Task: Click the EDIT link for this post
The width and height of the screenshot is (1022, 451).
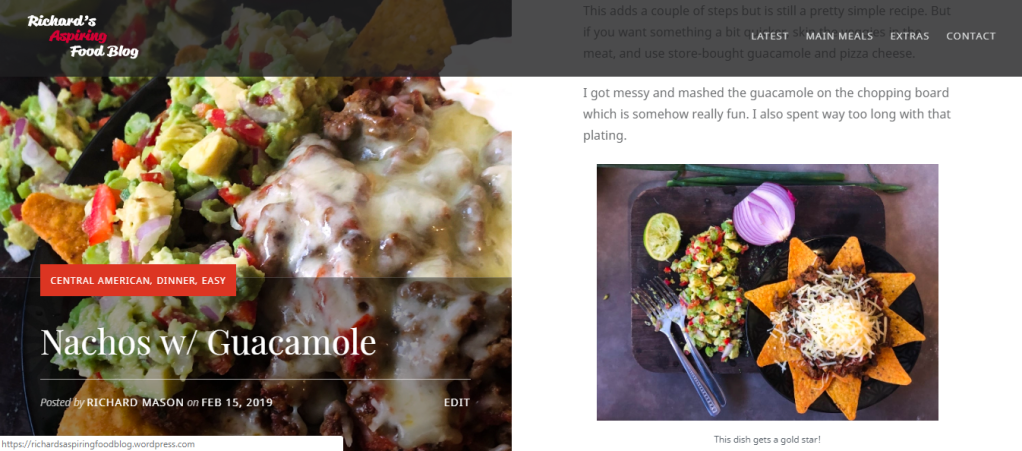Action: [x=456, y=403]
